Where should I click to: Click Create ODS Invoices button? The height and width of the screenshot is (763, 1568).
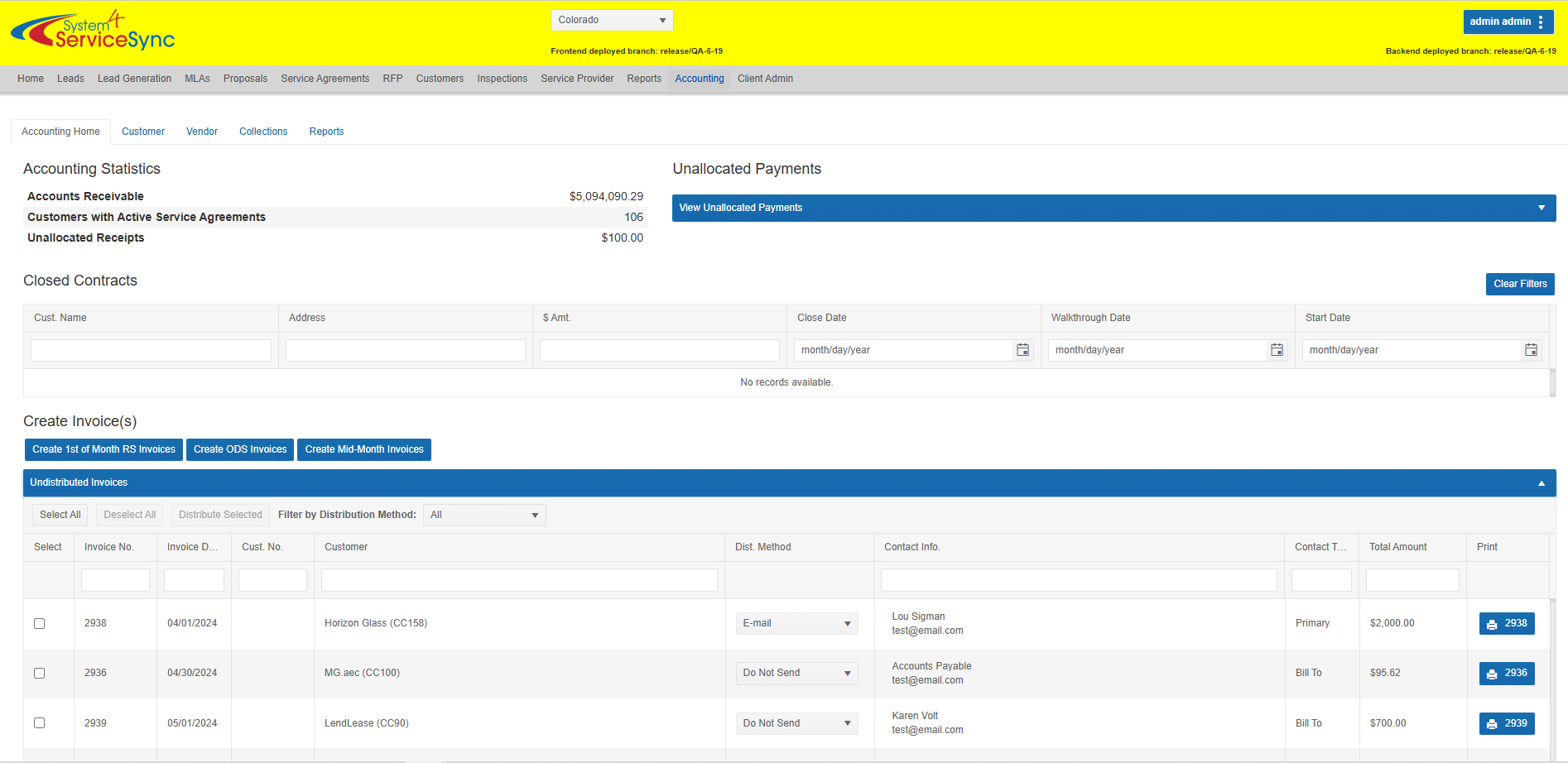click(240, 449)
